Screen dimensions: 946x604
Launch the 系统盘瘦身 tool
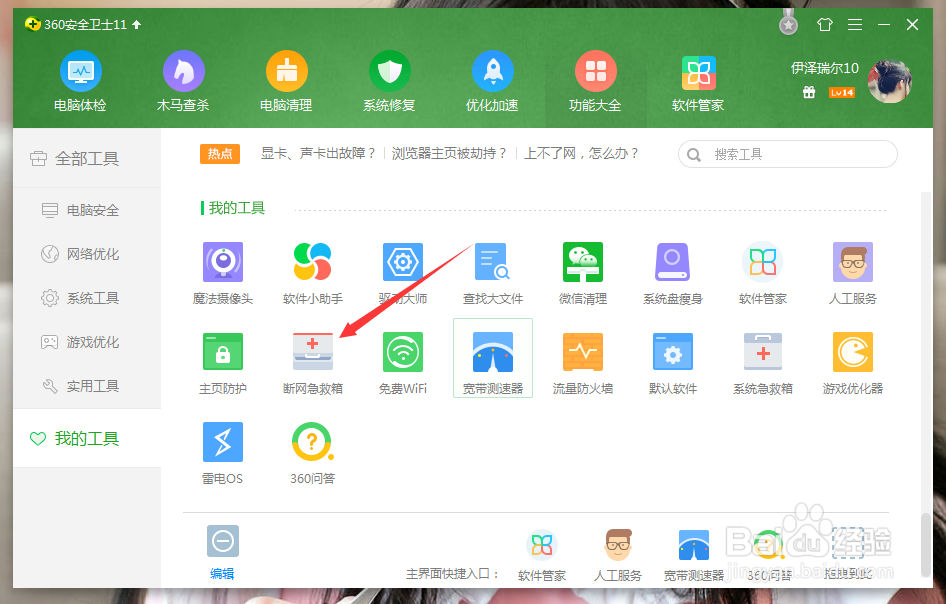673,273
